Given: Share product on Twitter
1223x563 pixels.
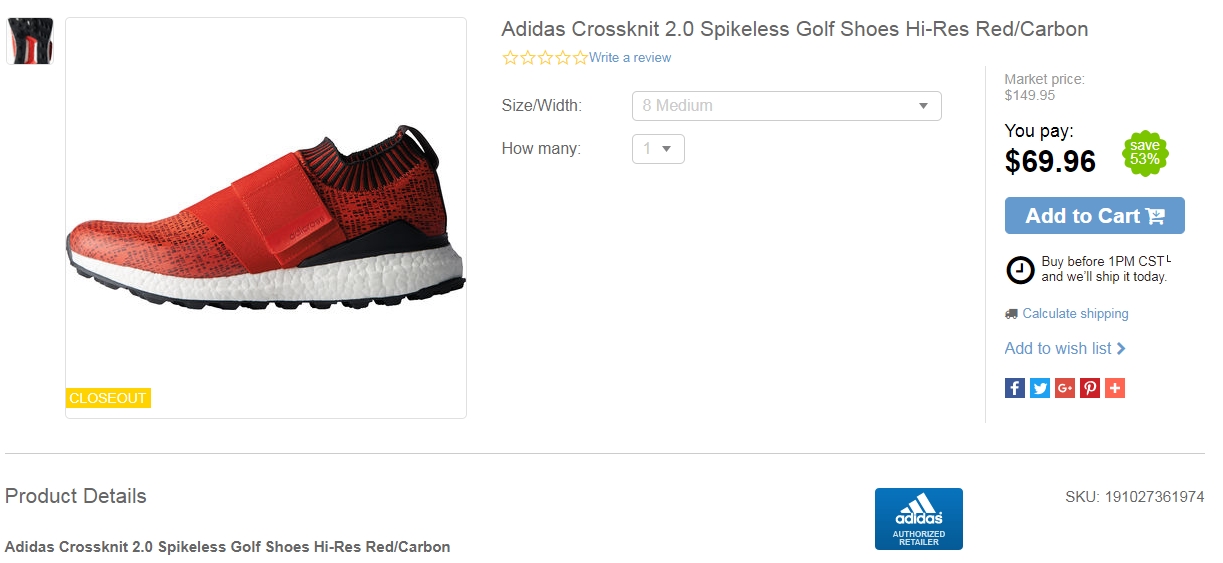Looking at the screenshot, I should (1040, 388).
